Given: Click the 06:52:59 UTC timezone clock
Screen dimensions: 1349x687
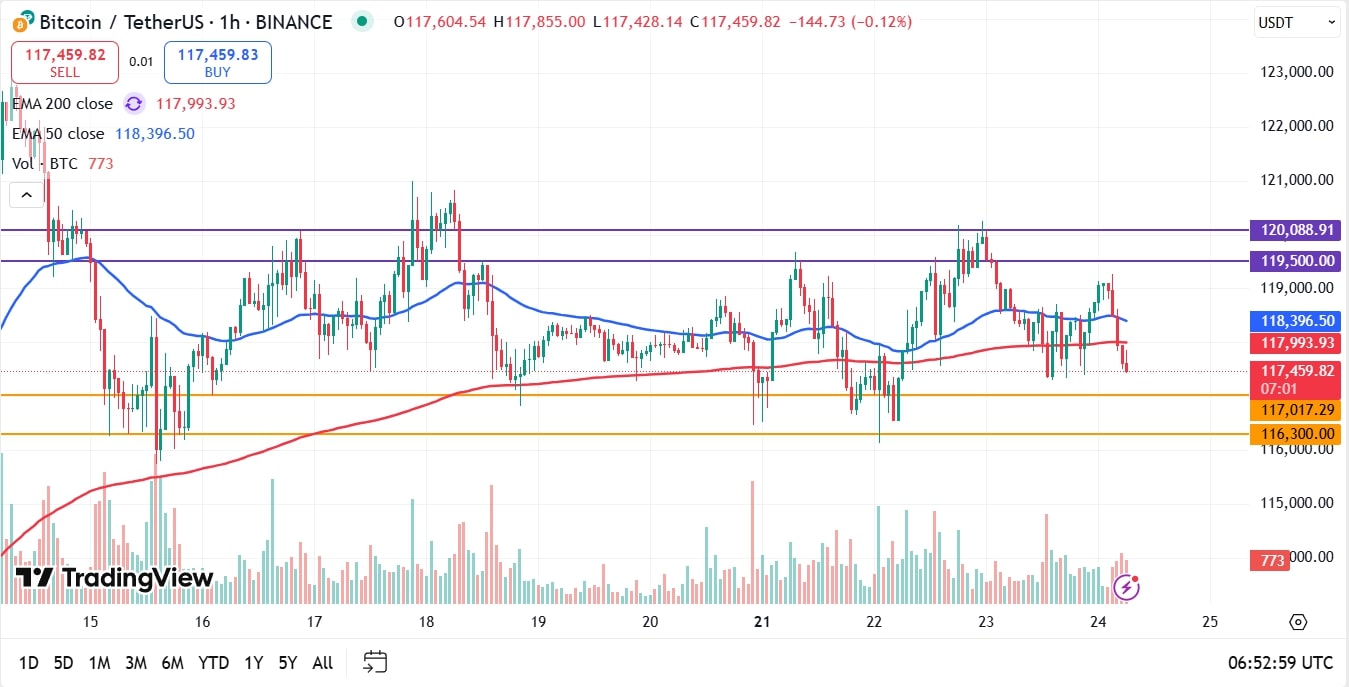Looking at the screenshot, I should 1281,662.
